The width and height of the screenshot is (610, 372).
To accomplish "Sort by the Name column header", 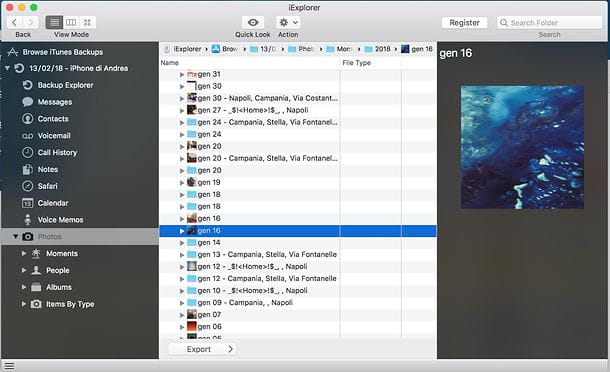I will coord(170,63).
